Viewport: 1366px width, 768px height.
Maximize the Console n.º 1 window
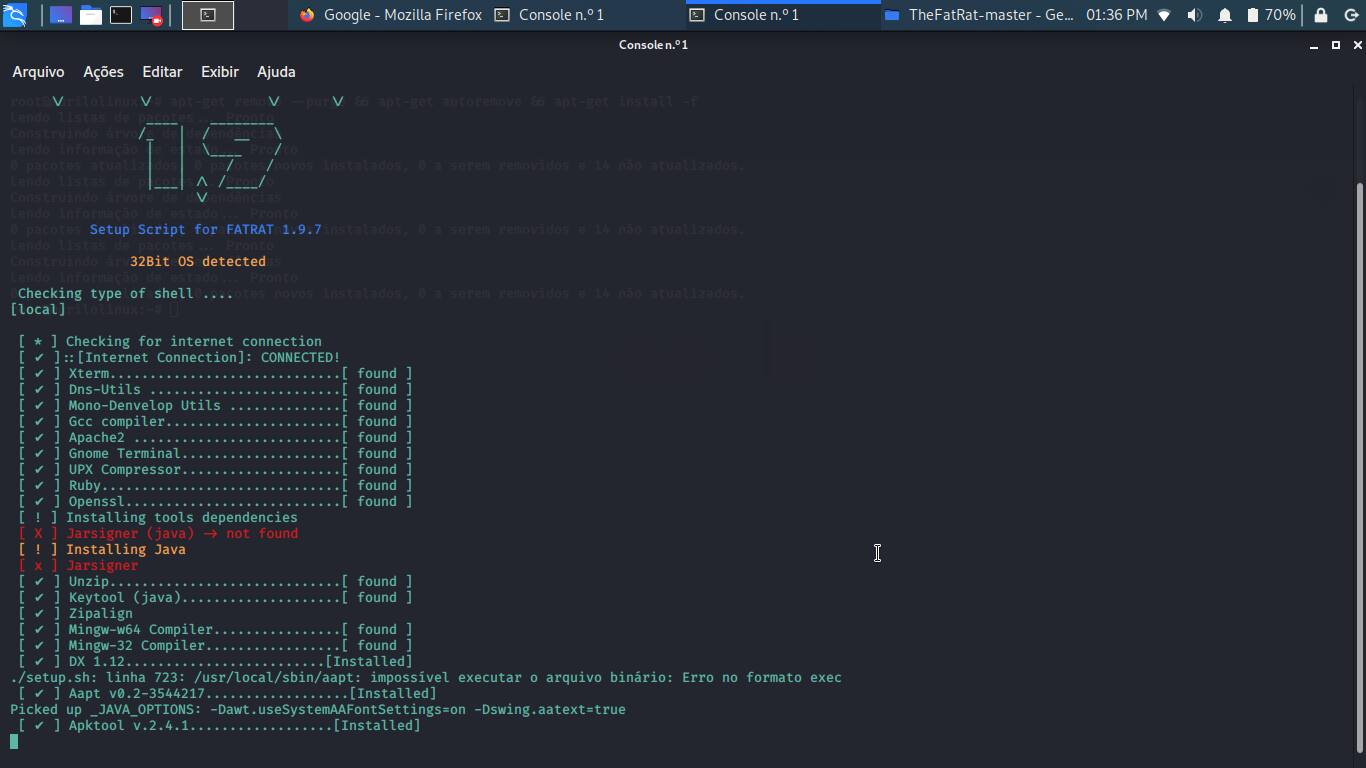[1336, 45]
